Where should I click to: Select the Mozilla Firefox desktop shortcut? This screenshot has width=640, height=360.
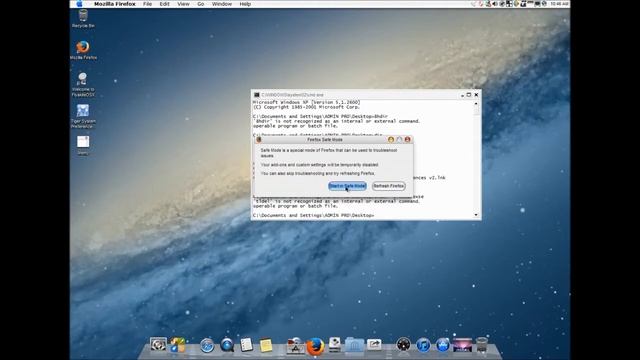83,50
